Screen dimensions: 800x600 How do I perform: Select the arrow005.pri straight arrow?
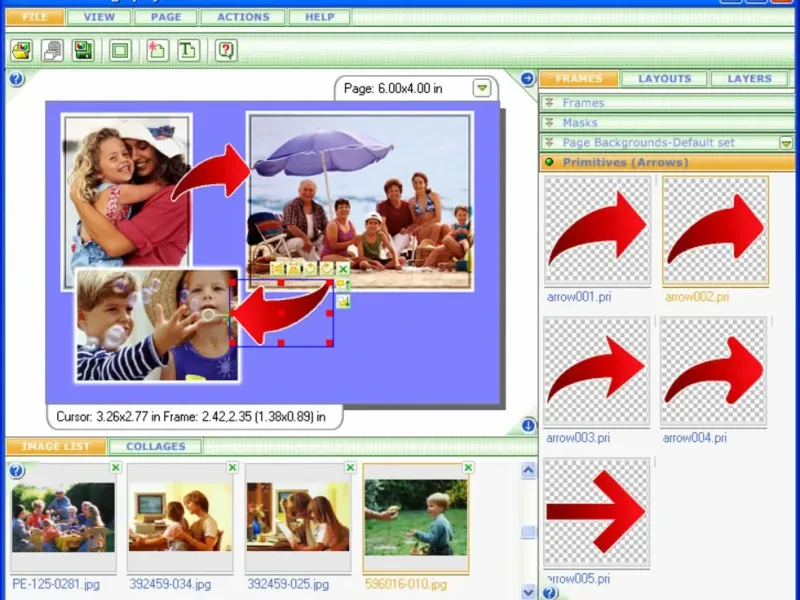[x=596, y=512]
